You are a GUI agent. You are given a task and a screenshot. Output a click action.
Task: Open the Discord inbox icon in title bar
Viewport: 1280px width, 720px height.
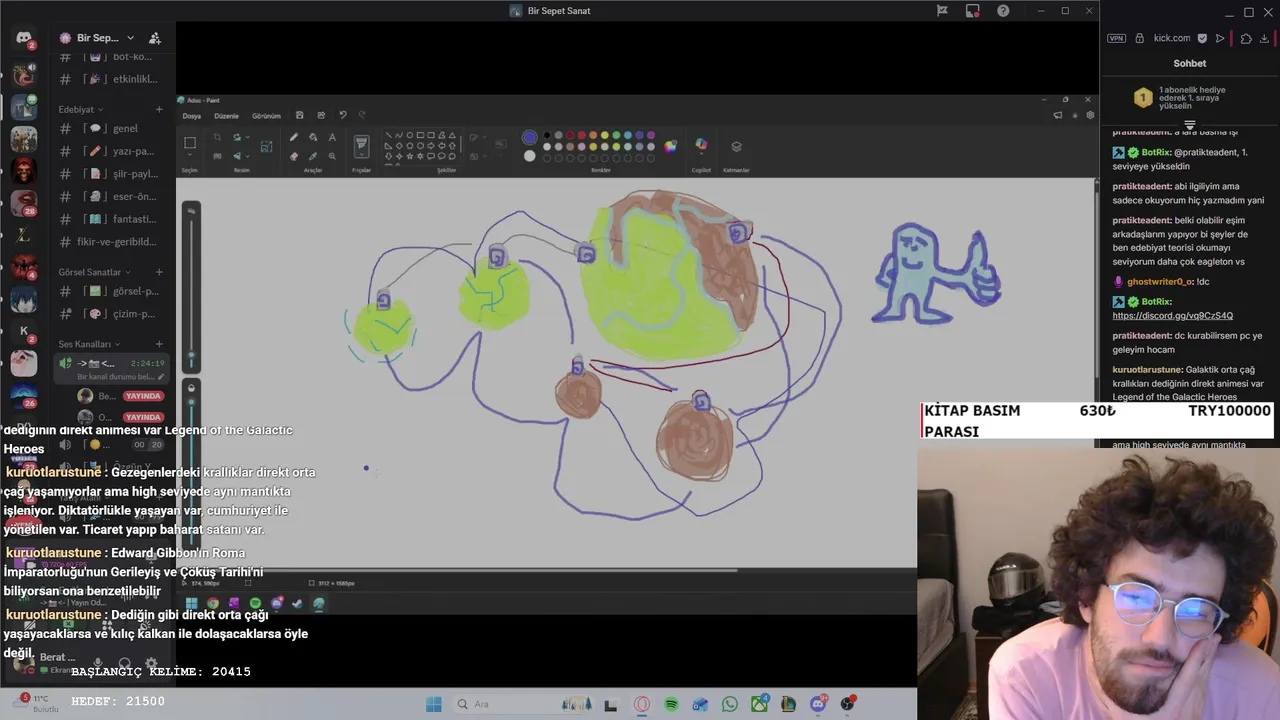pos(972,11)
